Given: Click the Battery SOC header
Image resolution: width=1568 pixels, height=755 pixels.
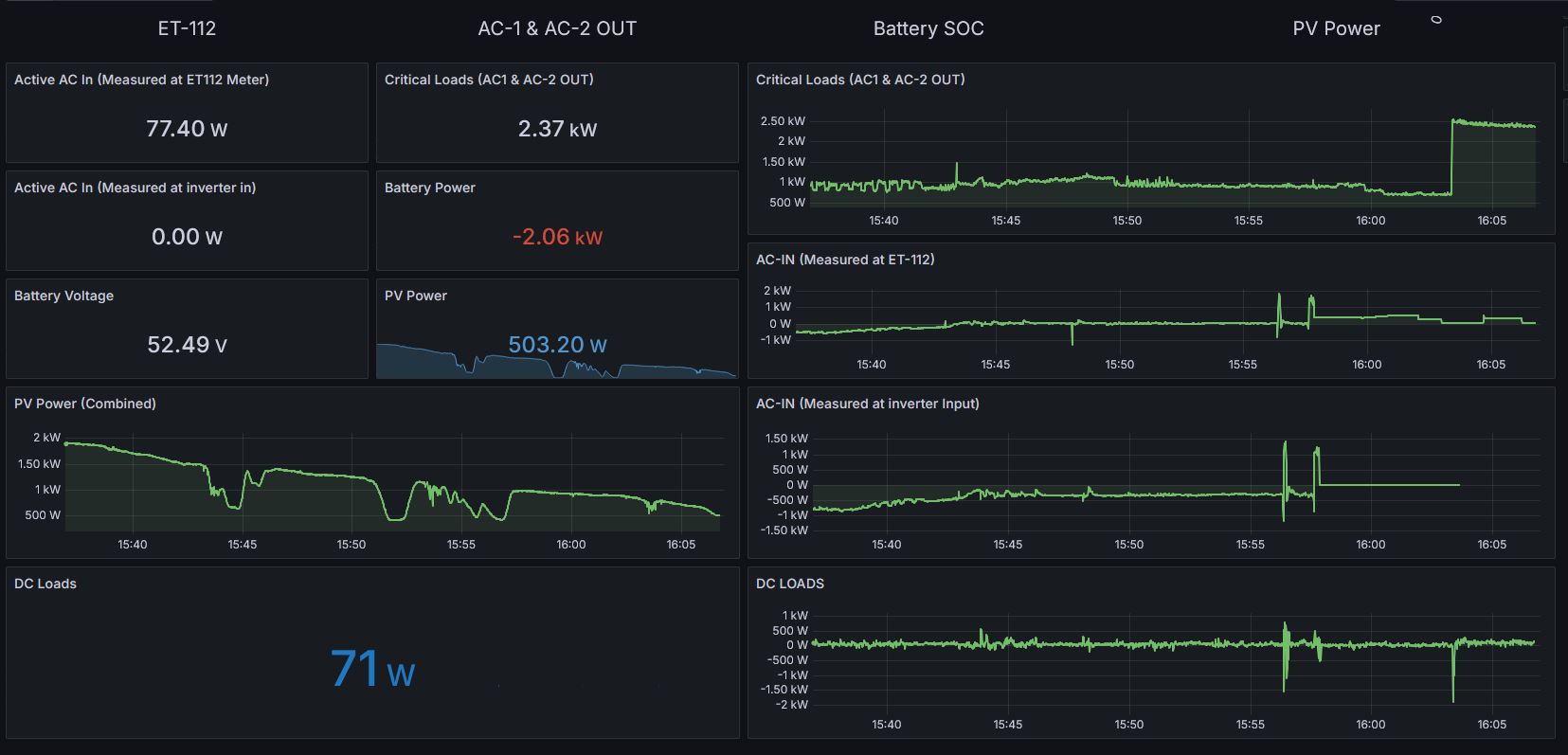Looking at the screenshot, I should pos(928,28).
